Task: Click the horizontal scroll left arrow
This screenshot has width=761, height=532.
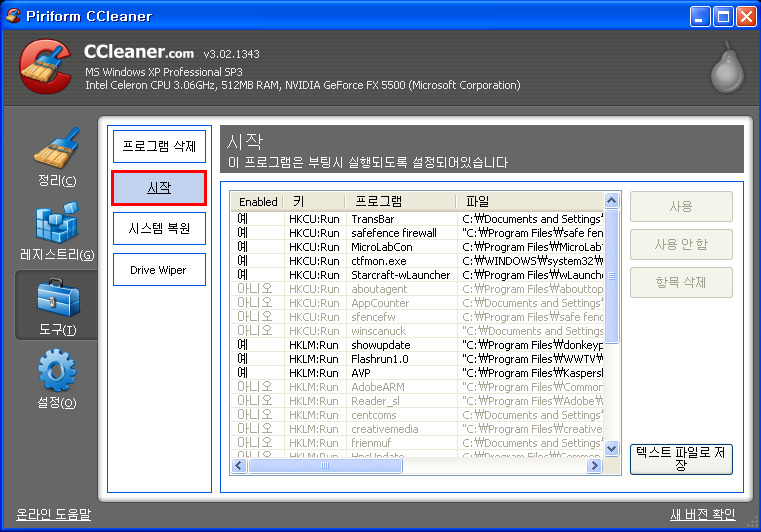Action: pyautogui.click(x=239, y=466)
